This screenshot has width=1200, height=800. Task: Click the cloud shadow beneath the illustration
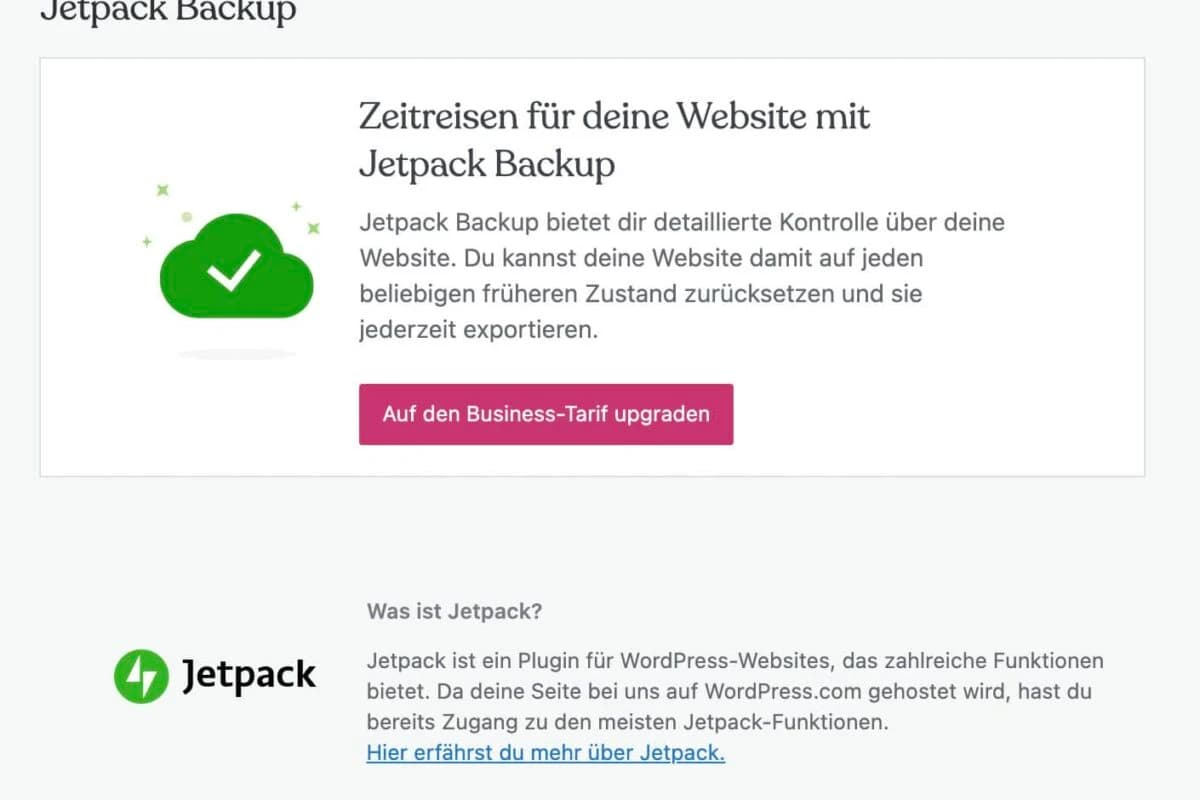[237, 352]
